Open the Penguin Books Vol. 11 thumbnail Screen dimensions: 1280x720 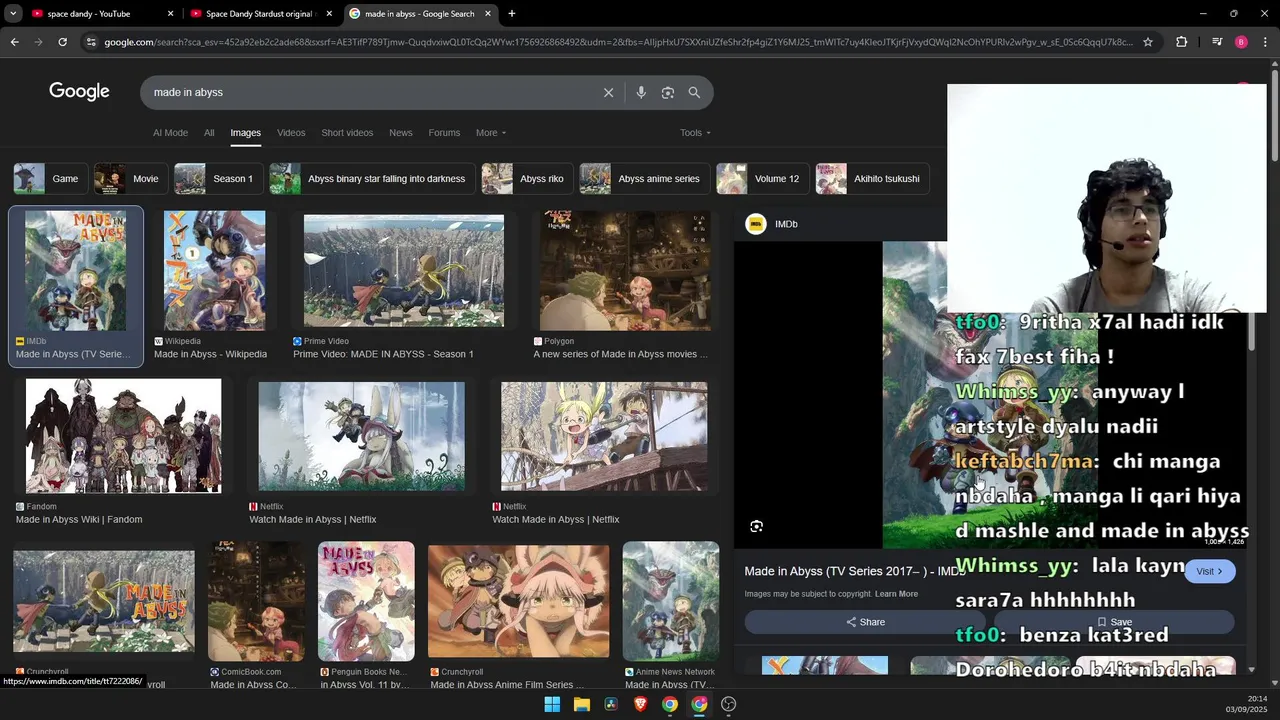(366, 601)
